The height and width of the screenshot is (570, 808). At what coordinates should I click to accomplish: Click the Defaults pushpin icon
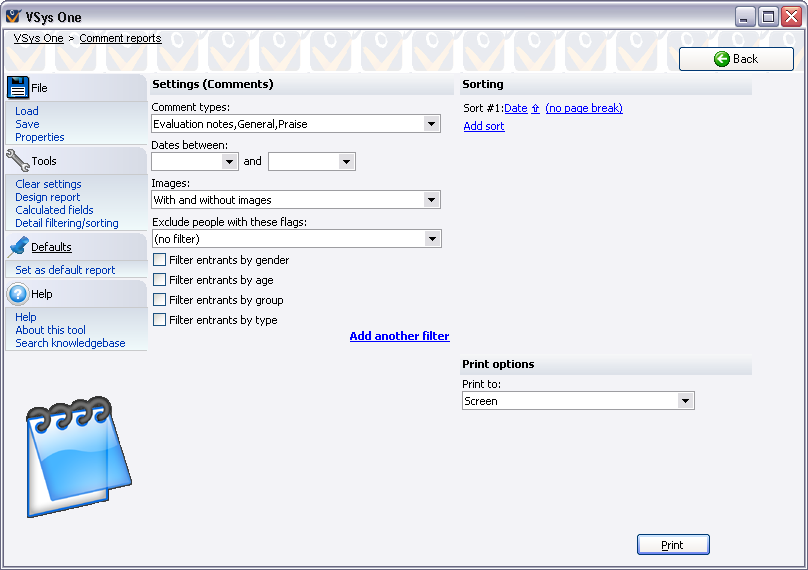click(x=19, y=246)
